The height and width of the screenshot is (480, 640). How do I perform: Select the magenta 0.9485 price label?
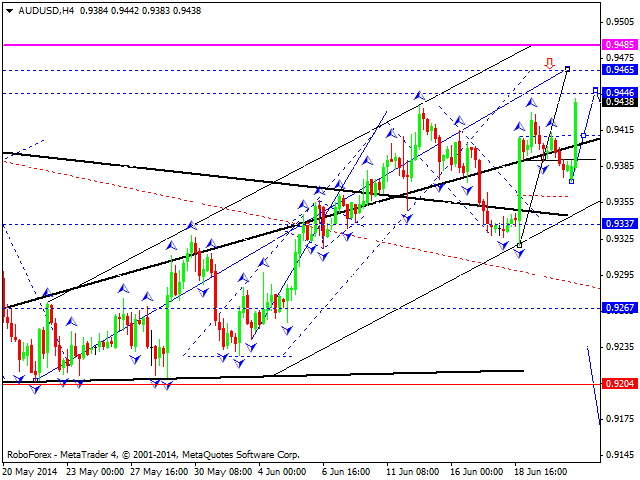tap(620, 44)
